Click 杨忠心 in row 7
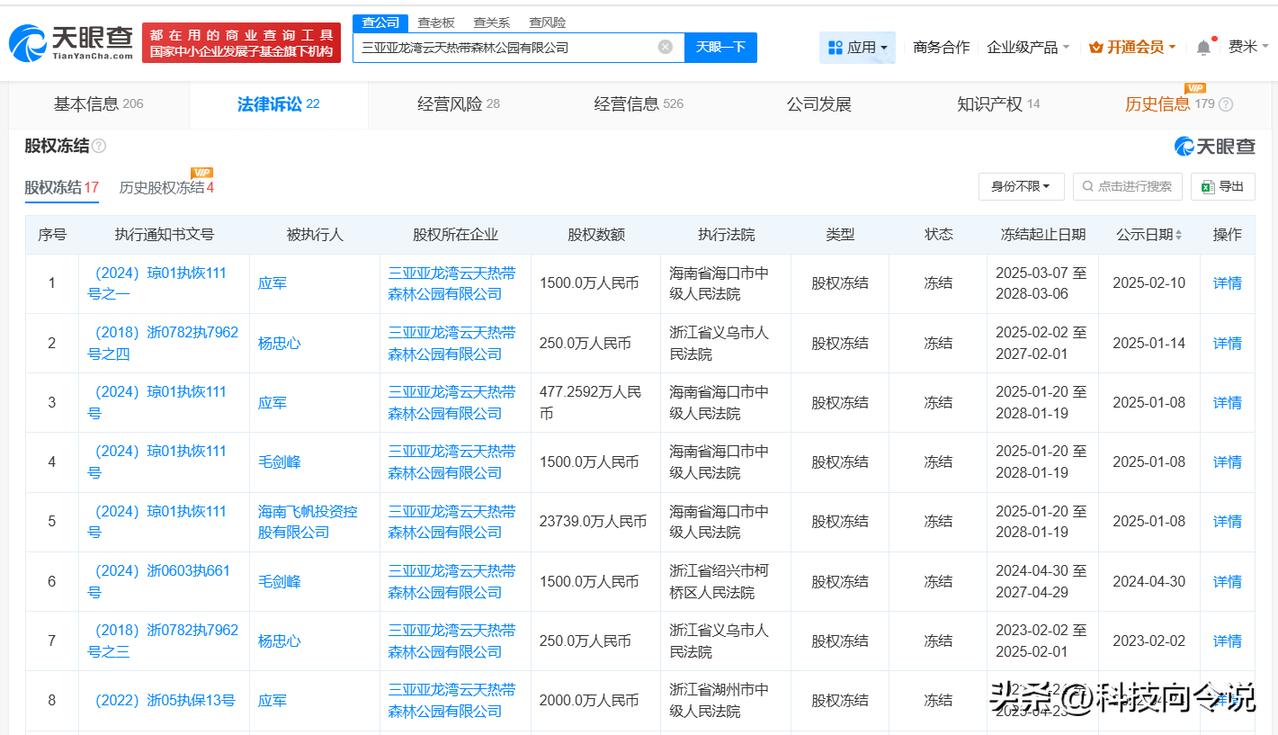 pos(279,641)
